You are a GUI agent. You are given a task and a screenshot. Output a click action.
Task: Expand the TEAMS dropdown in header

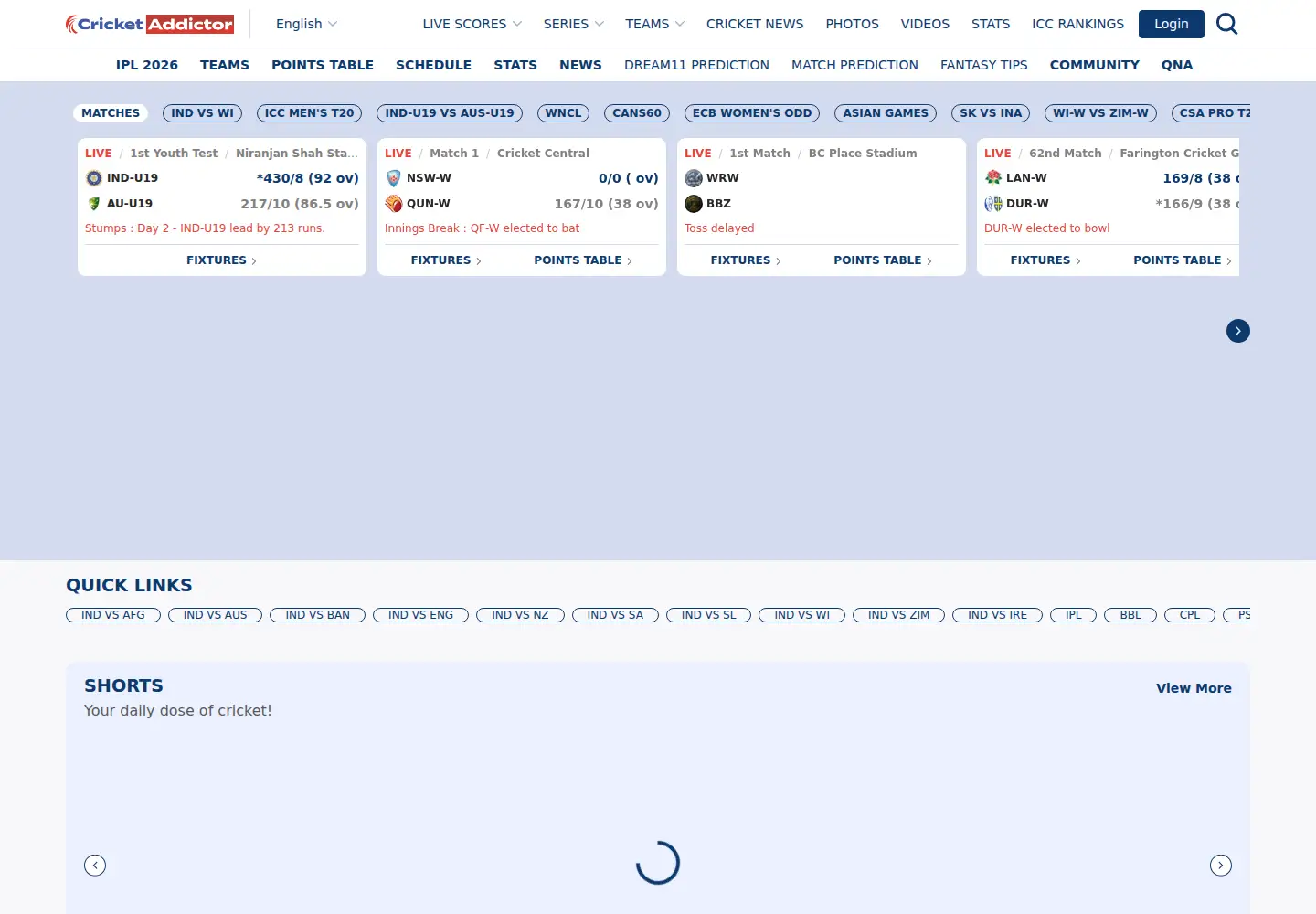tap(654, 24)
